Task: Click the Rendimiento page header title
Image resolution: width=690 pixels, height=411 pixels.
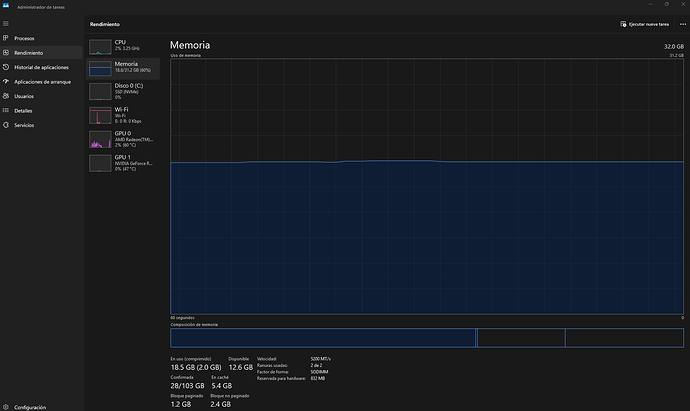Action: point(105,24)
